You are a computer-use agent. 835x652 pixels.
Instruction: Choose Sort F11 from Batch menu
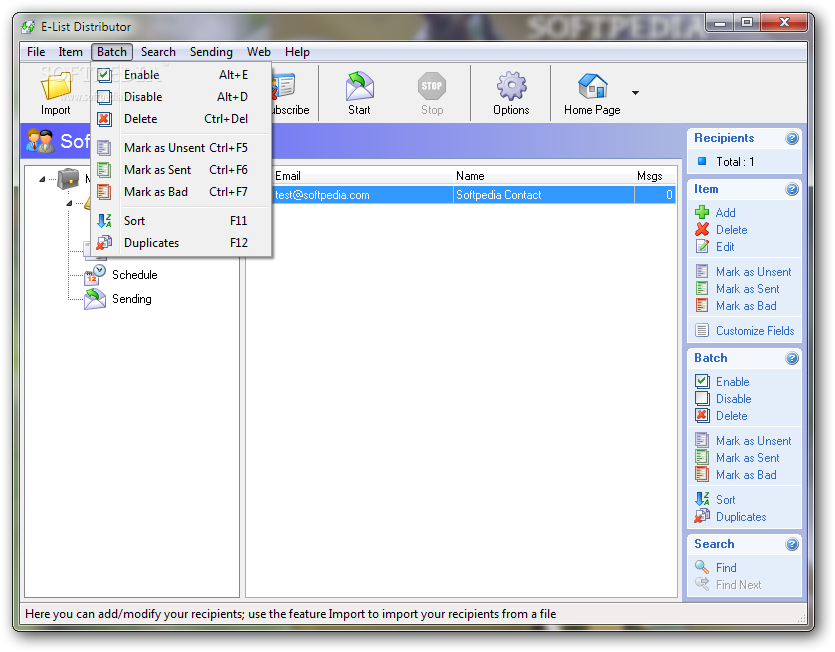click(x=181, y=221)
